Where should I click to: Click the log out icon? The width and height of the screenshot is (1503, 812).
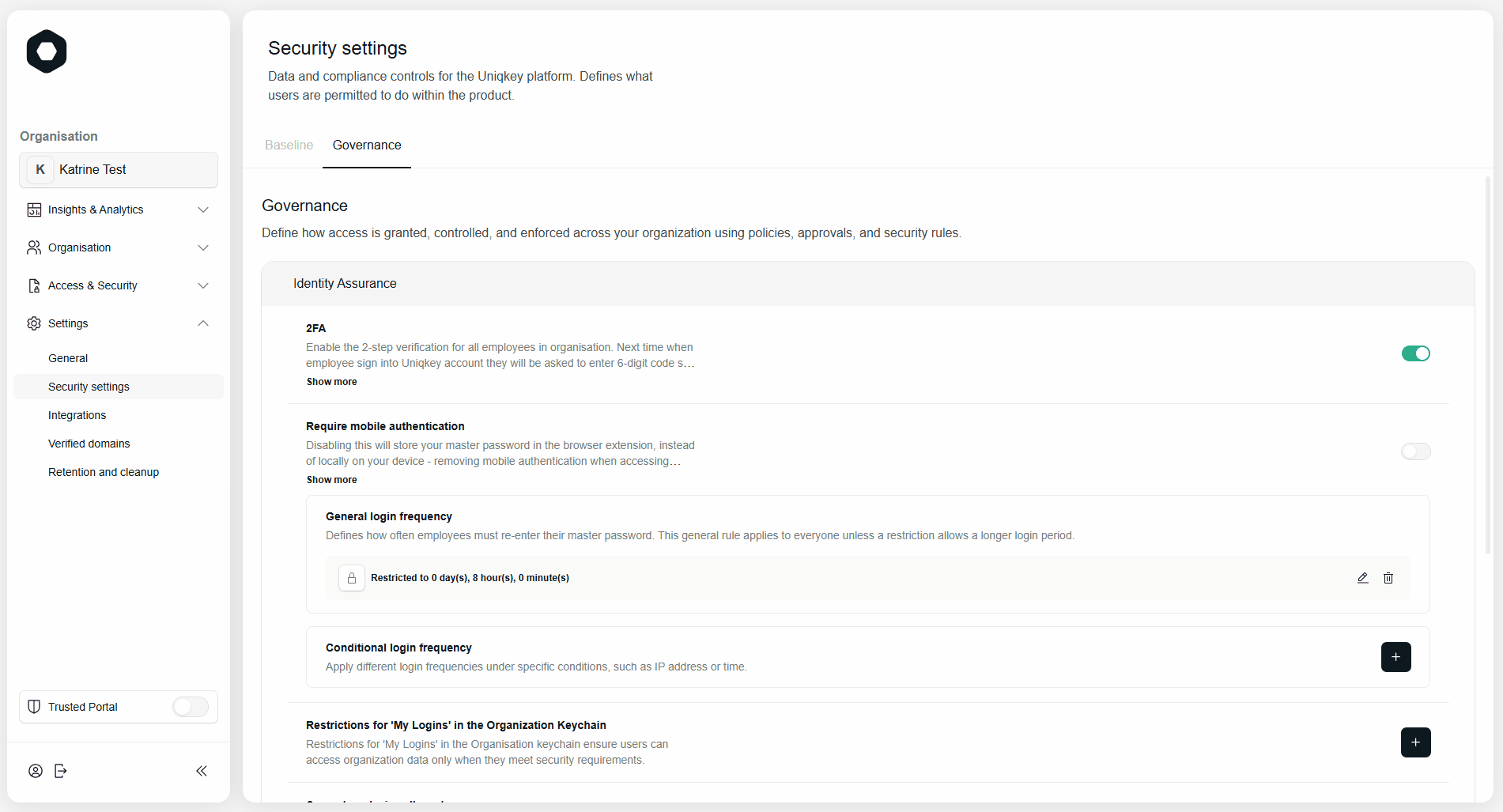click(x=61, y=771)
